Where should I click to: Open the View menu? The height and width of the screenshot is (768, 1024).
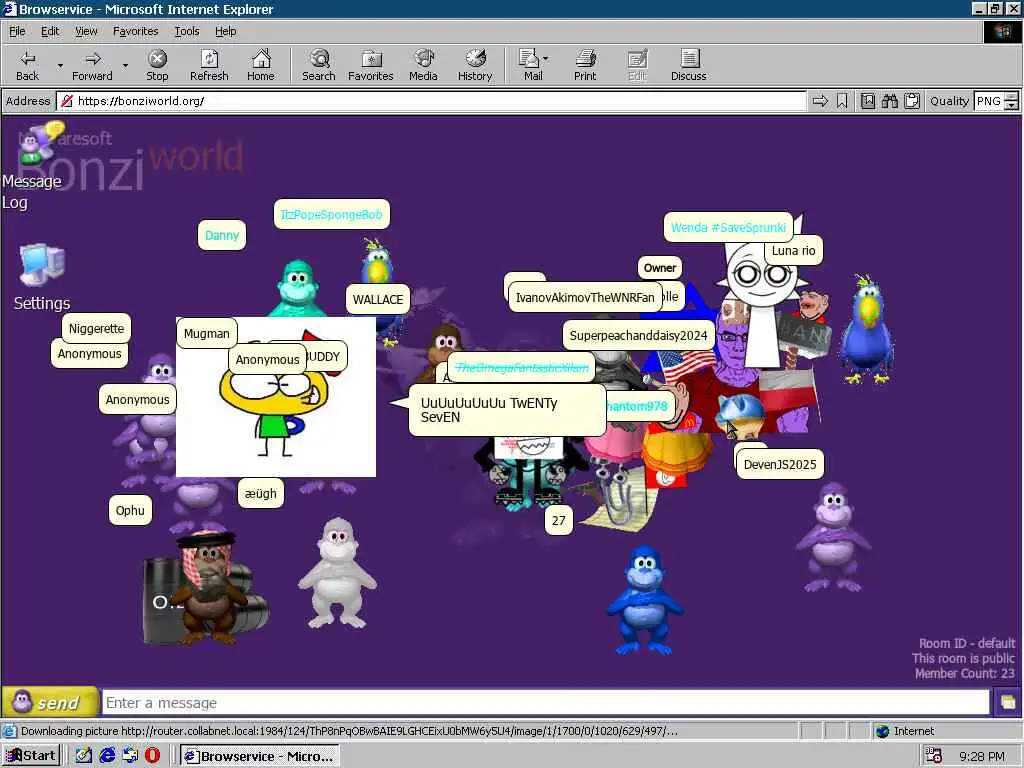click(x=86, y=31)
